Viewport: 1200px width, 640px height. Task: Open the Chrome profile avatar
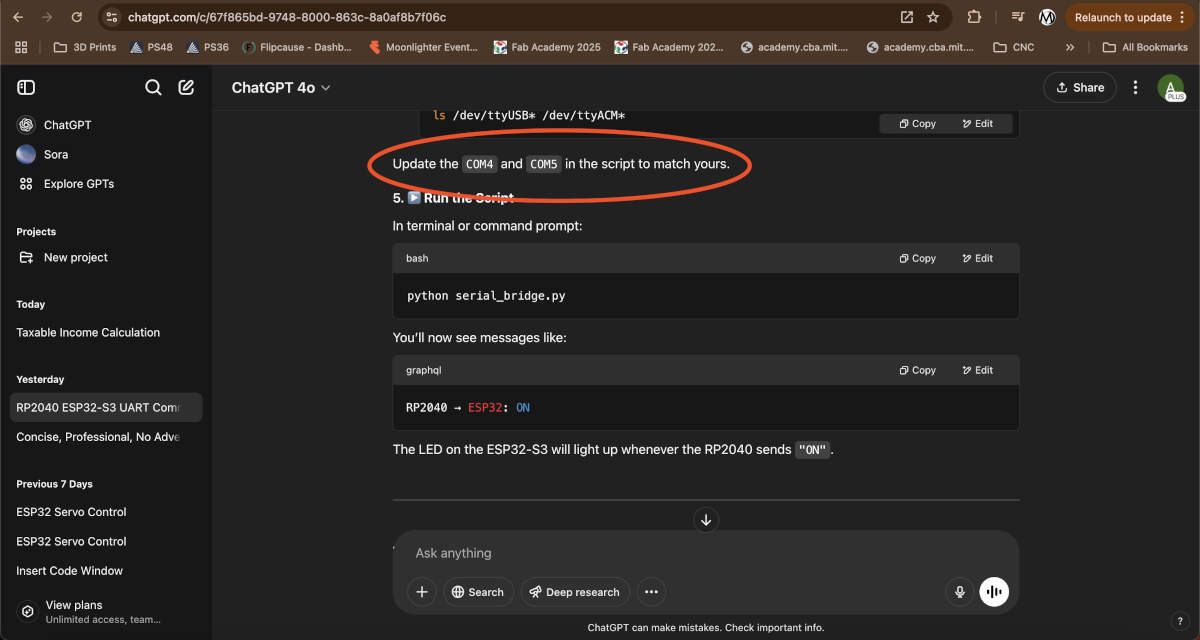1047,17
